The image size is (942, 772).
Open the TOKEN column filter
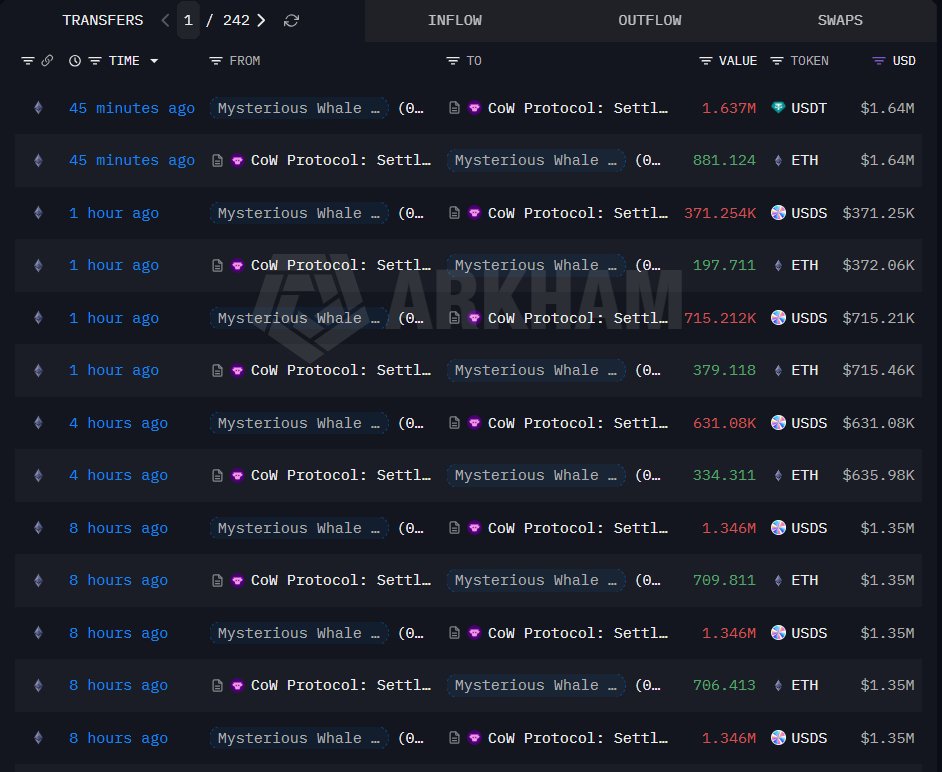click(777, 61)
